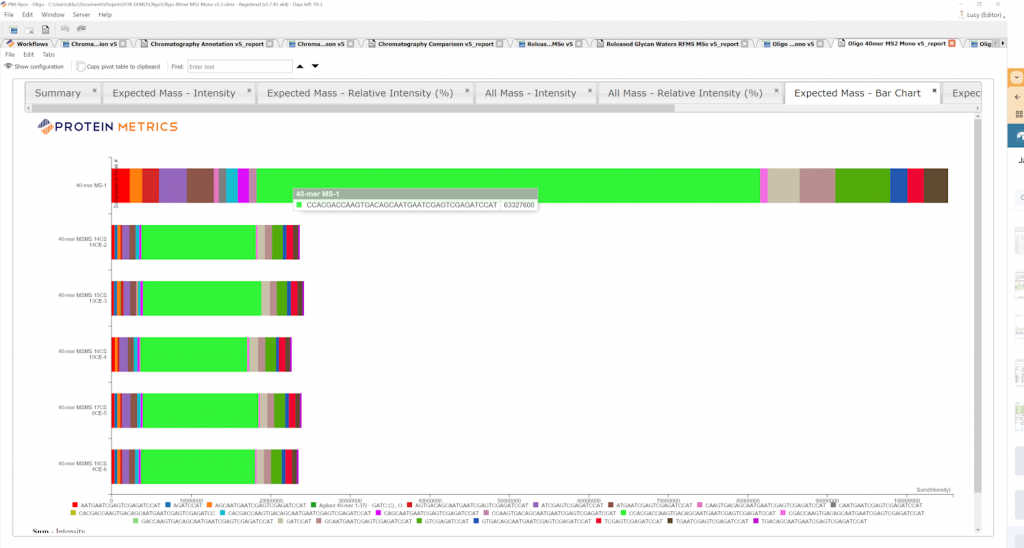
Task: Click the document icon in the top toolbar
Action: (45, 30)
